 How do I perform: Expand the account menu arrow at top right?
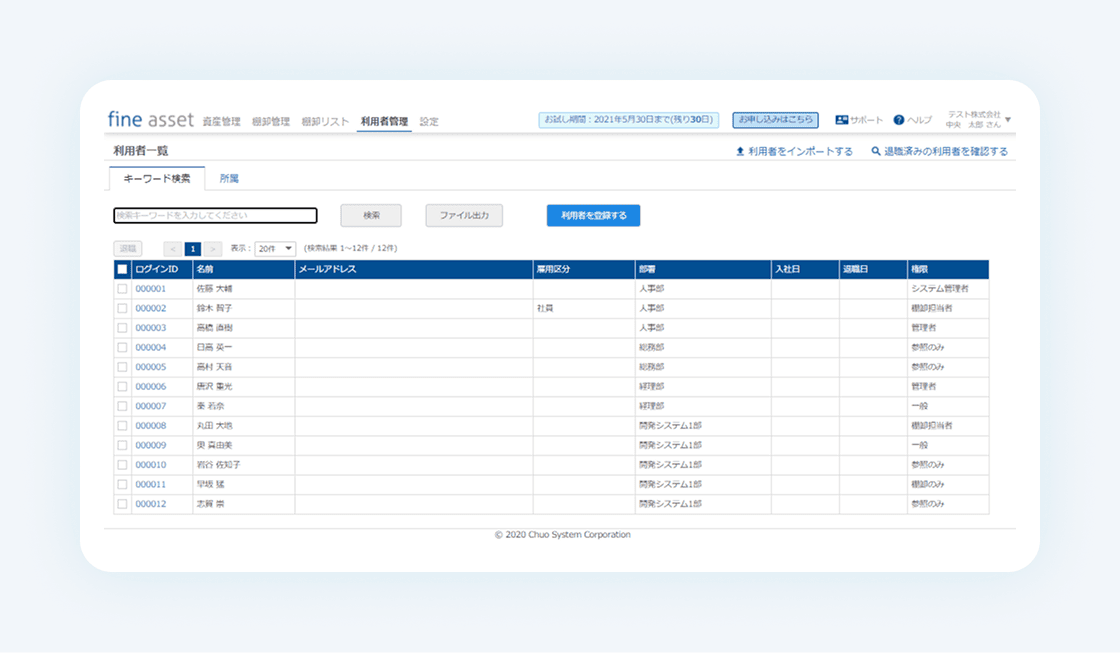click(1008, 120)
